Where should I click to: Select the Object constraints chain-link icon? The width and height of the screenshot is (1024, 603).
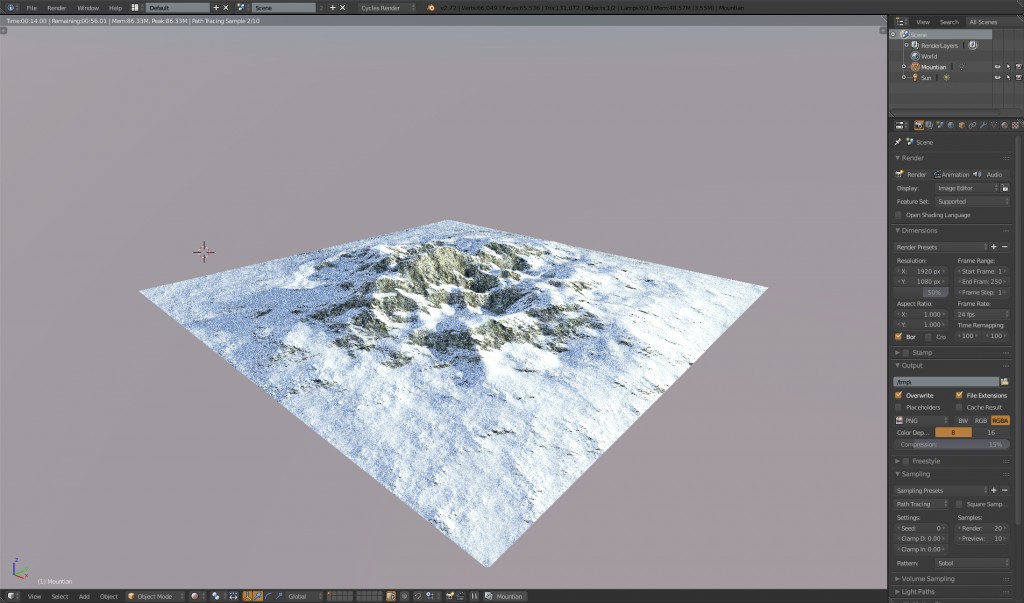point(972,124)
